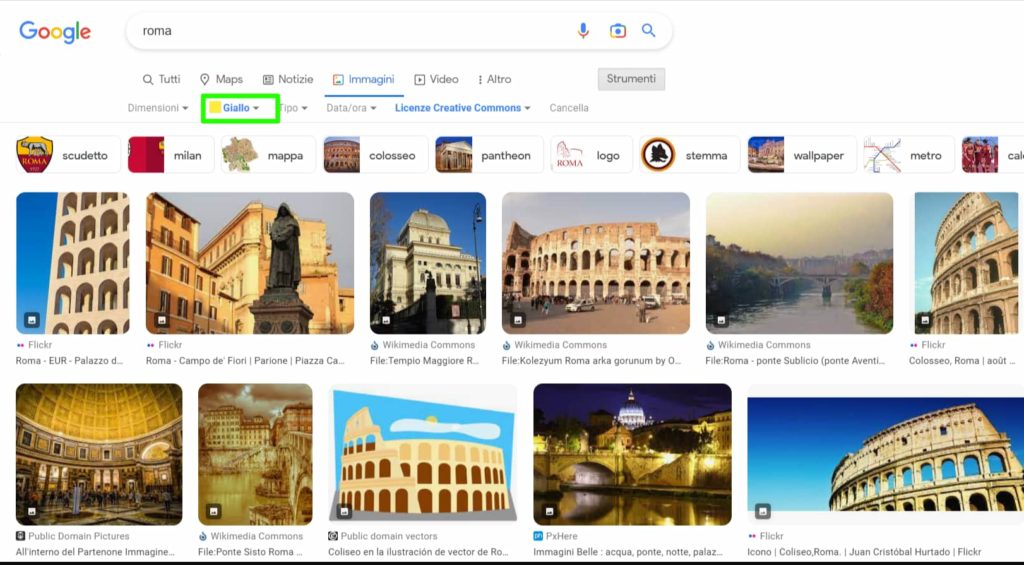Select the pantheon suggestion chip
The image size is (1024, 565).
pos(489,155)
